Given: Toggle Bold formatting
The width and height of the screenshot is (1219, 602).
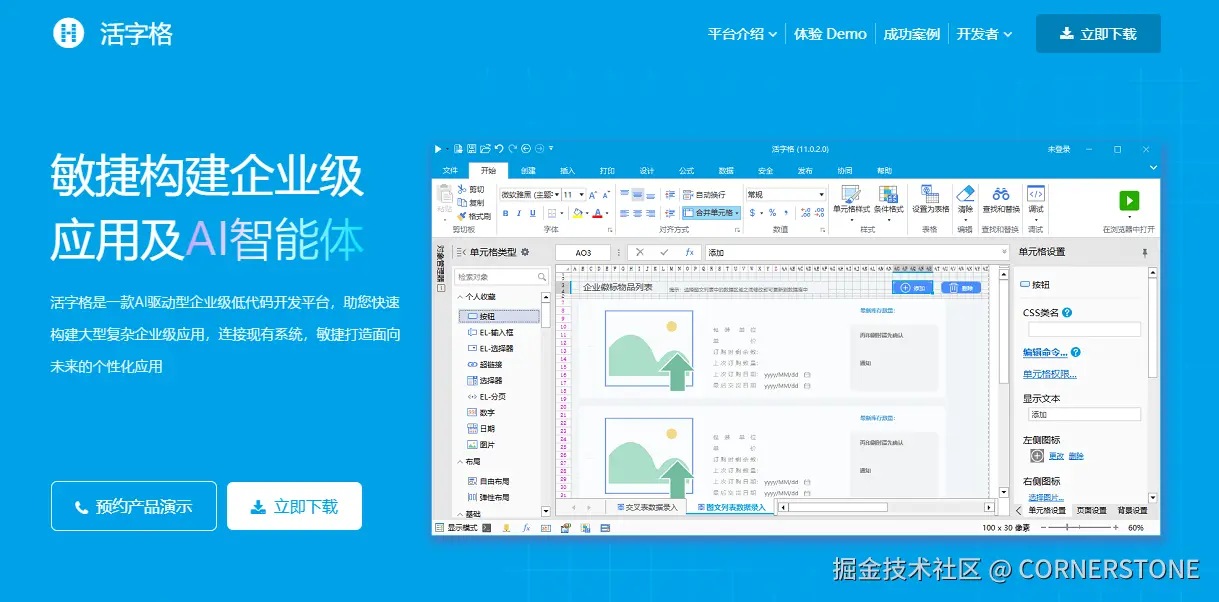Looking at the screenshot, I should (x=505, y=213).
